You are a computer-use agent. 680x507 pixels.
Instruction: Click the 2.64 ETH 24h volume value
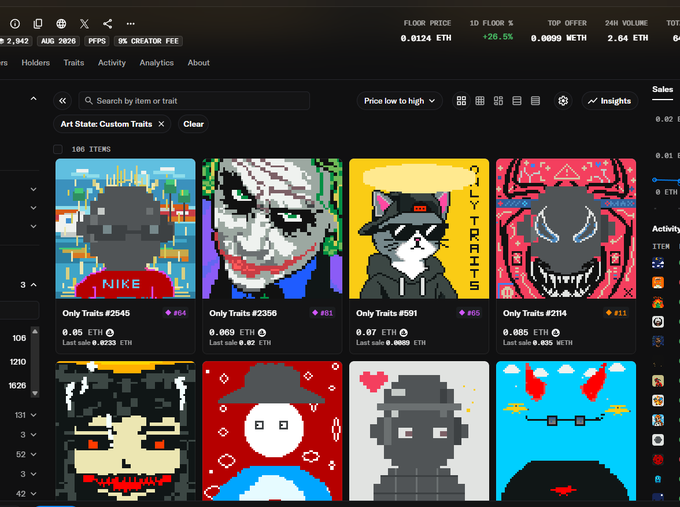coord(628,38)
